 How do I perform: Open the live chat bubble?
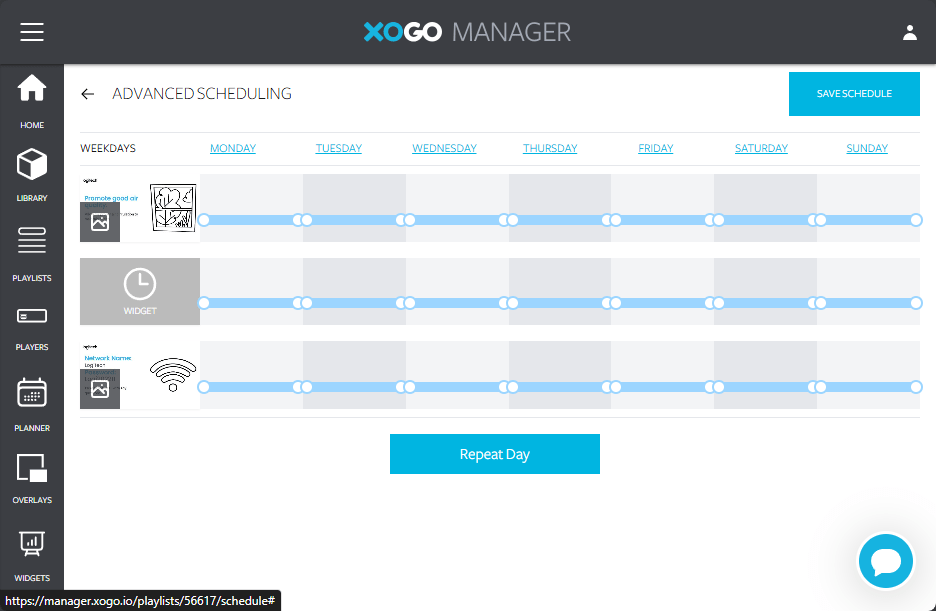[x=886, y=561]
